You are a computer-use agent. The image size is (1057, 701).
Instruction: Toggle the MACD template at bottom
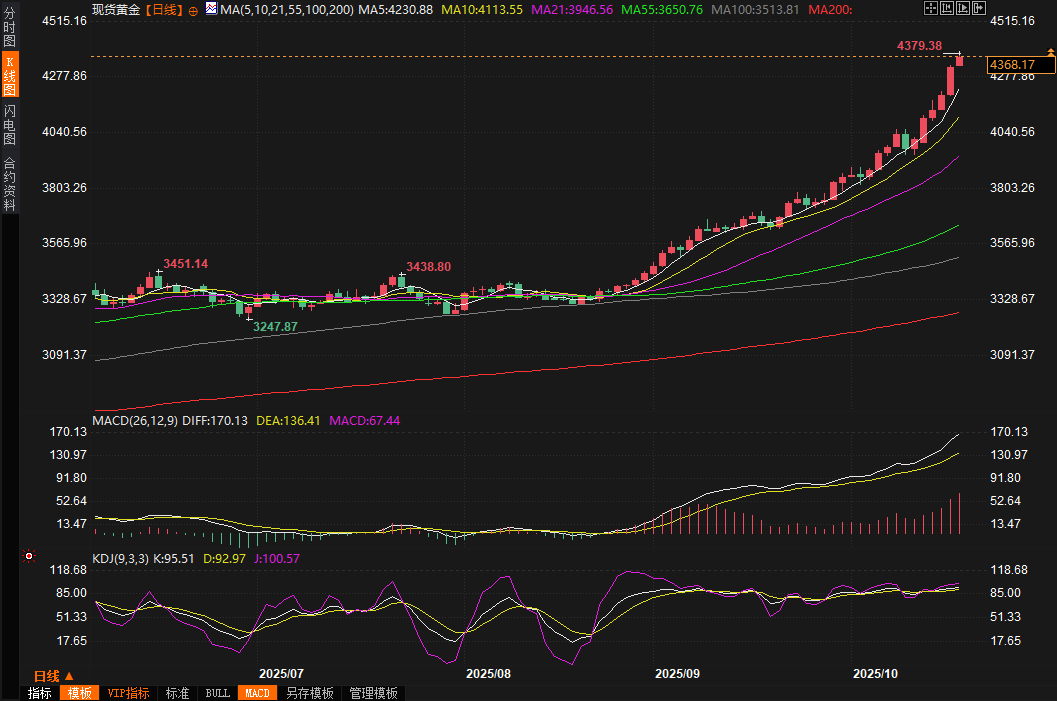click(257, 693)
